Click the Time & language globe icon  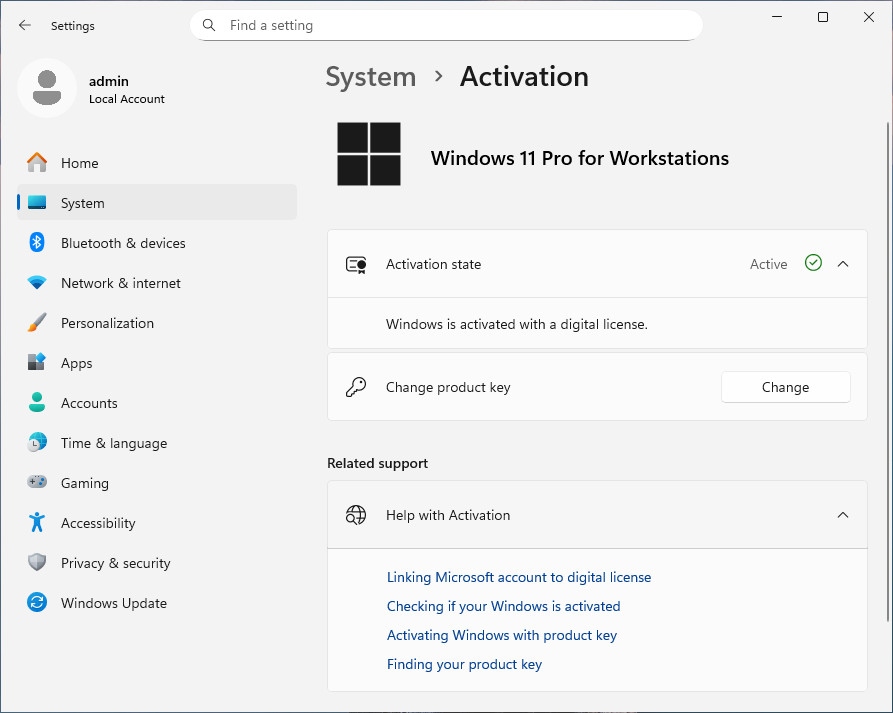tap(37, 442)
